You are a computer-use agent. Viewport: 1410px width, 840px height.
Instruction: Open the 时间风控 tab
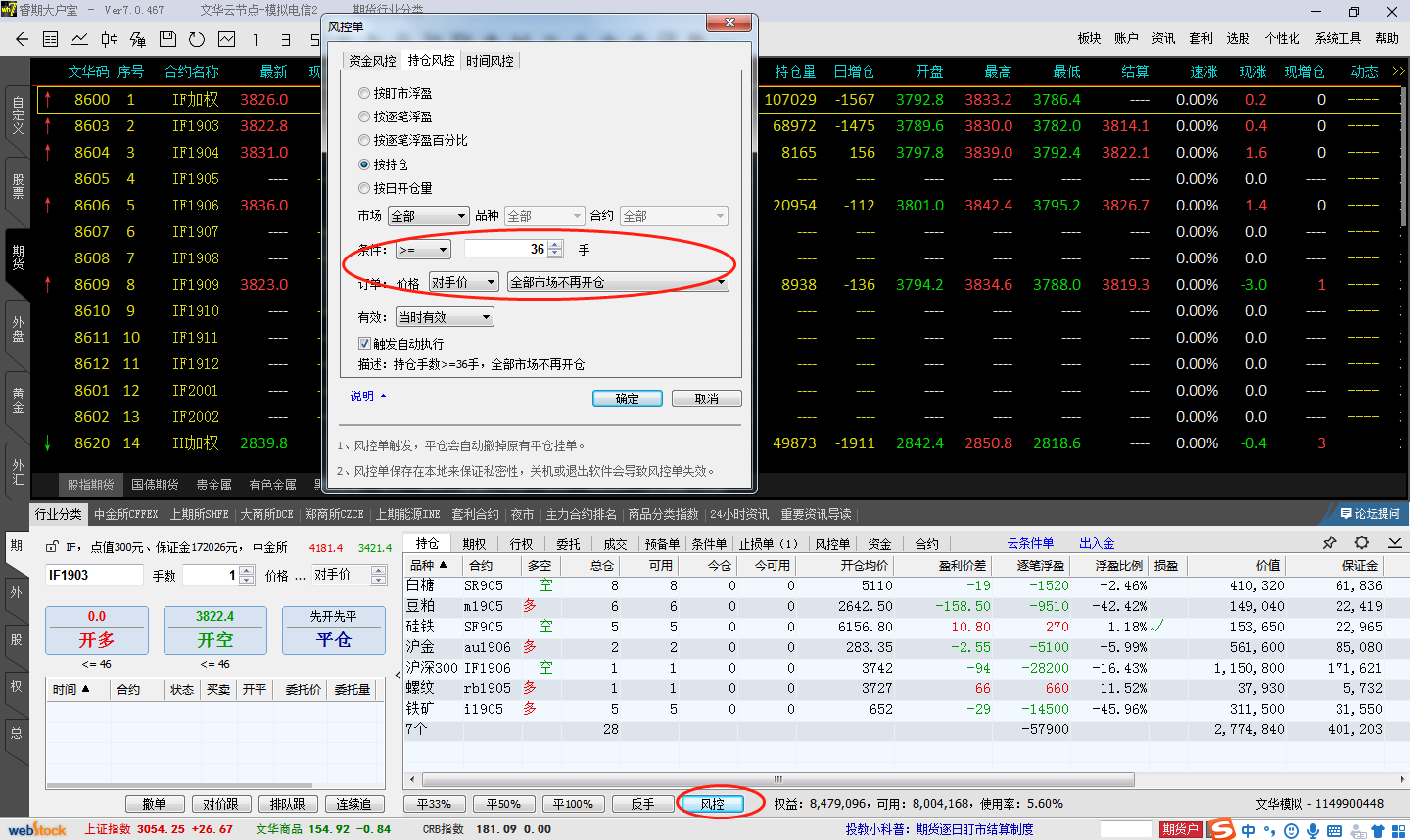pos(490,61)
